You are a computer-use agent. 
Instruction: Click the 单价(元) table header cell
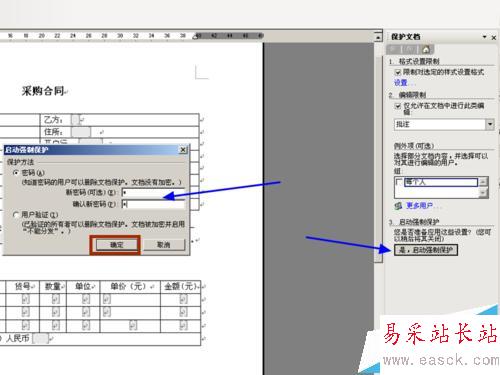tap(130, 286)
